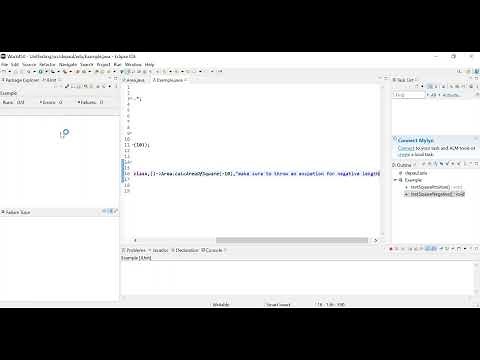Open the Declaration tab

185,250
